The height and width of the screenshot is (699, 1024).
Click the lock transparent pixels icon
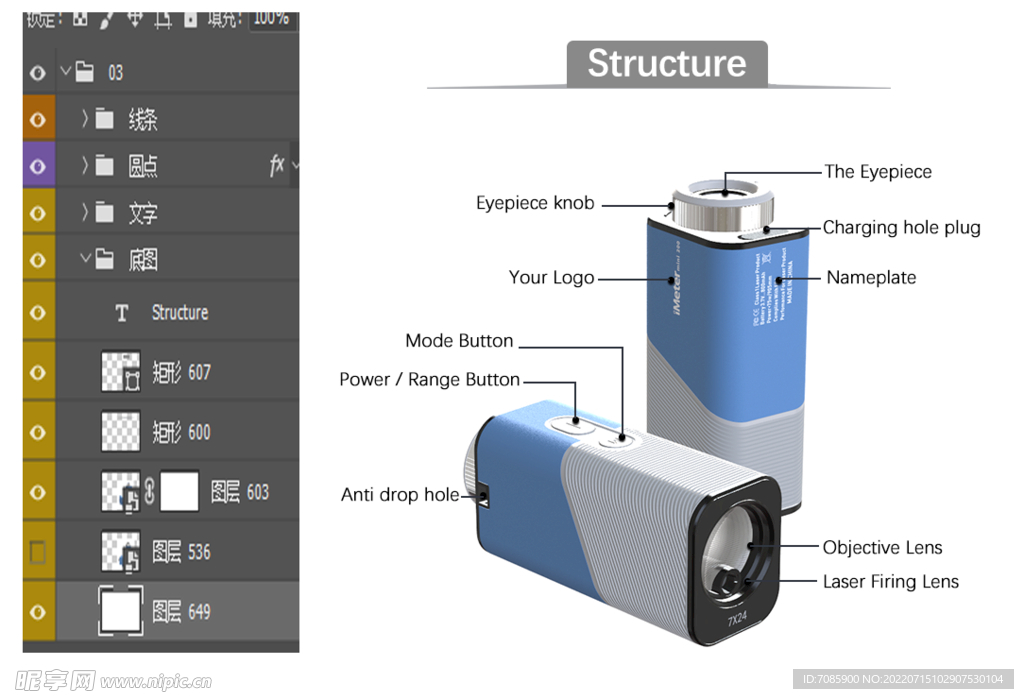[80, 19]
